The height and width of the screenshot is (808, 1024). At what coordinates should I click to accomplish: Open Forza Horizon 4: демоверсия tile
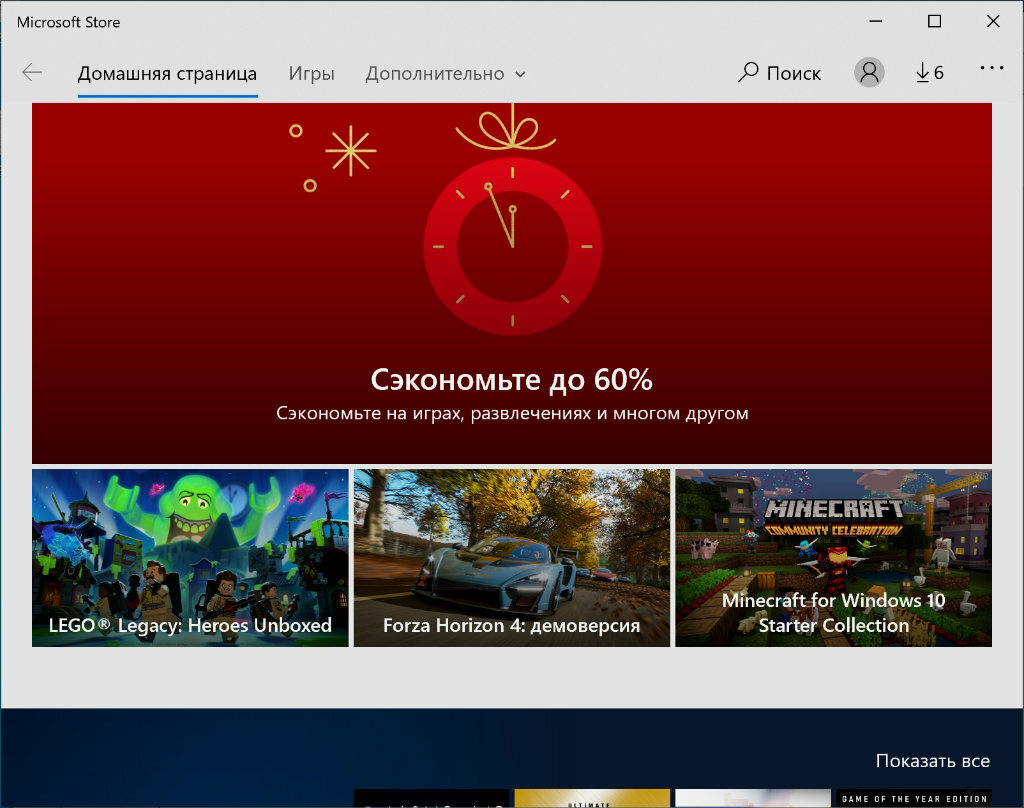click(511, 558)
